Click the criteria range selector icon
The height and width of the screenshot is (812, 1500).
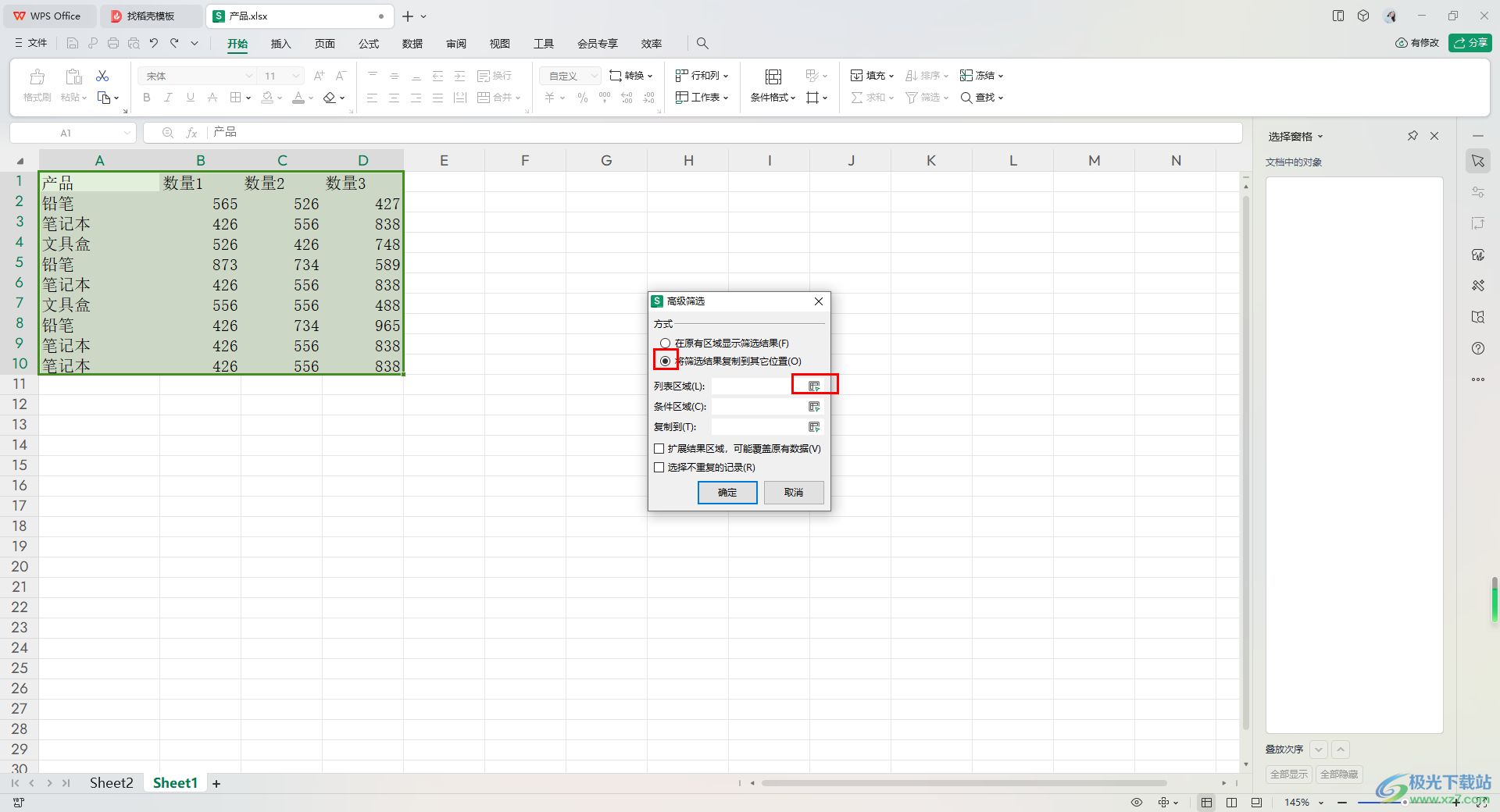pyautogui.click(x=814, y=407)
